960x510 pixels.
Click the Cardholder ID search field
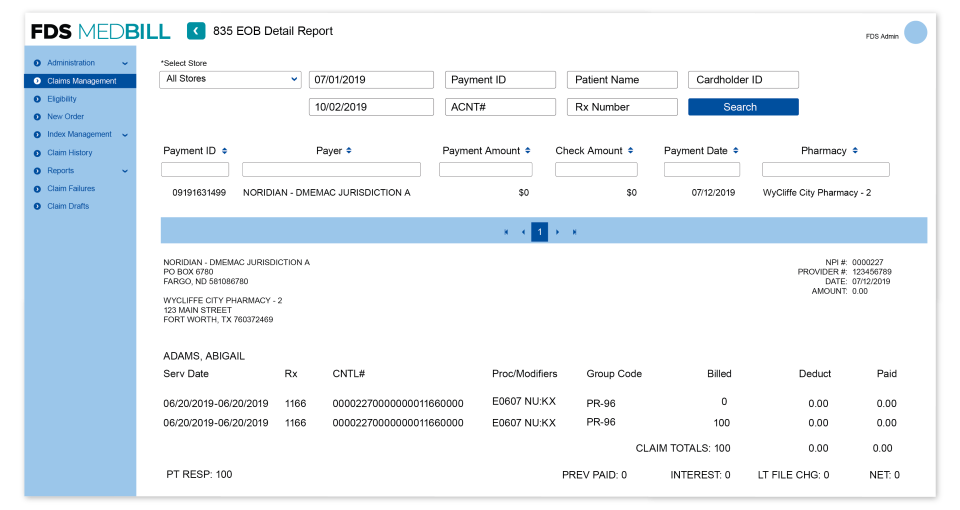click(x=743, y=80)
